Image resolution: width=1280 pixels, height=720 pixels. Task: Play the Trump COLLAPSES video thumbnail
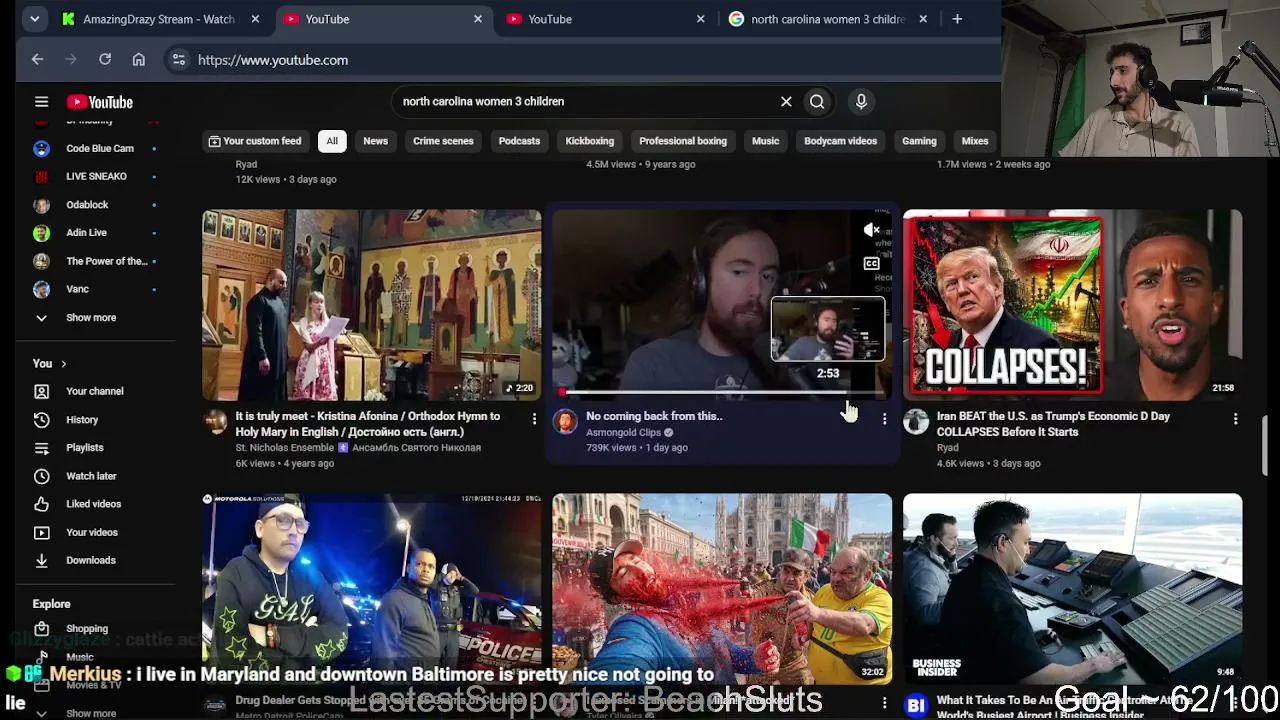point(1073,305)
